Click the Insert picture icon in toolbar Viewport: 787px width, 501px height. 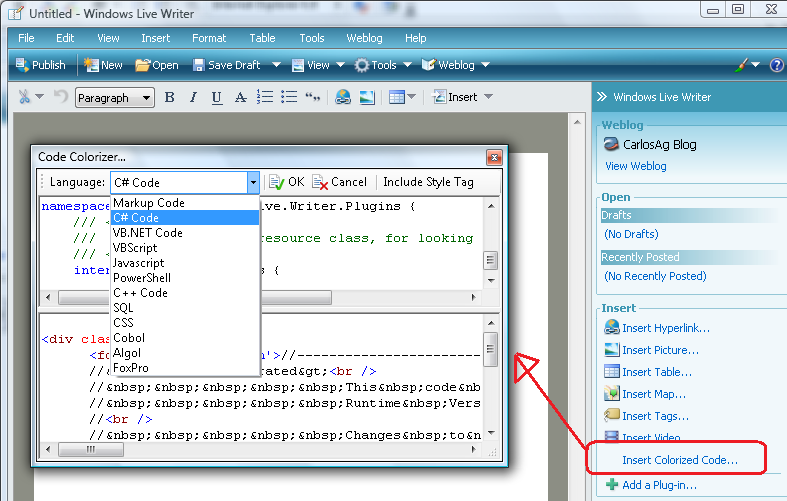[x=367, y=97]
